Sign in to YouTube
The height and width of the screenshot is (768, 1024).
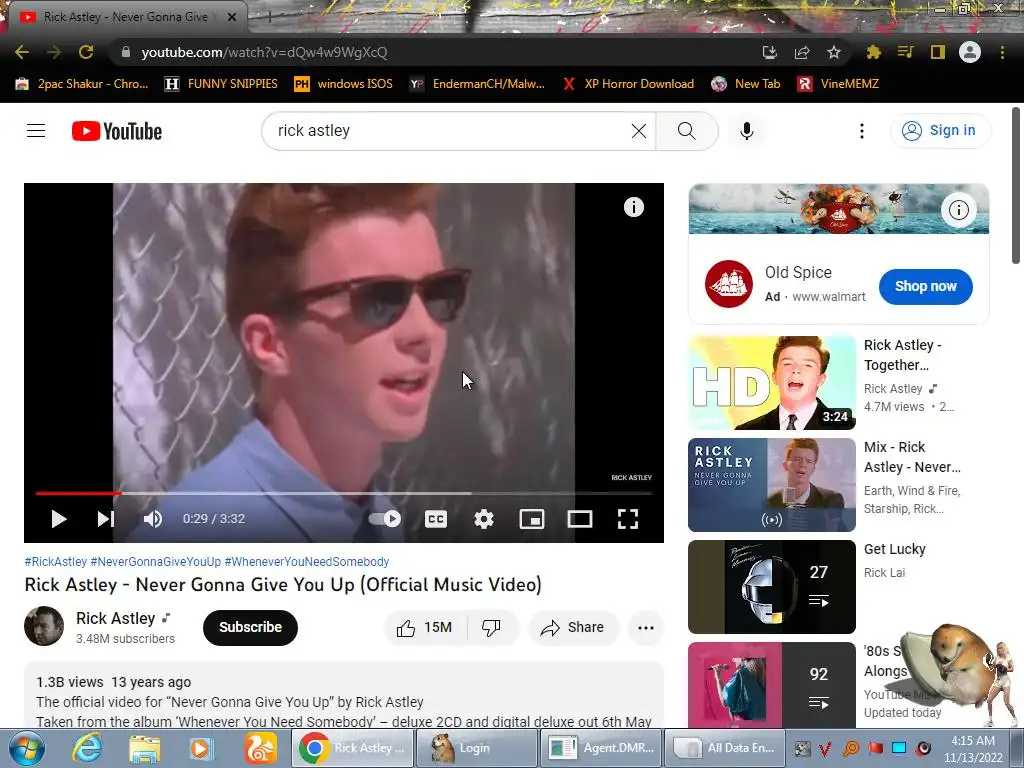tap(940, 131)
